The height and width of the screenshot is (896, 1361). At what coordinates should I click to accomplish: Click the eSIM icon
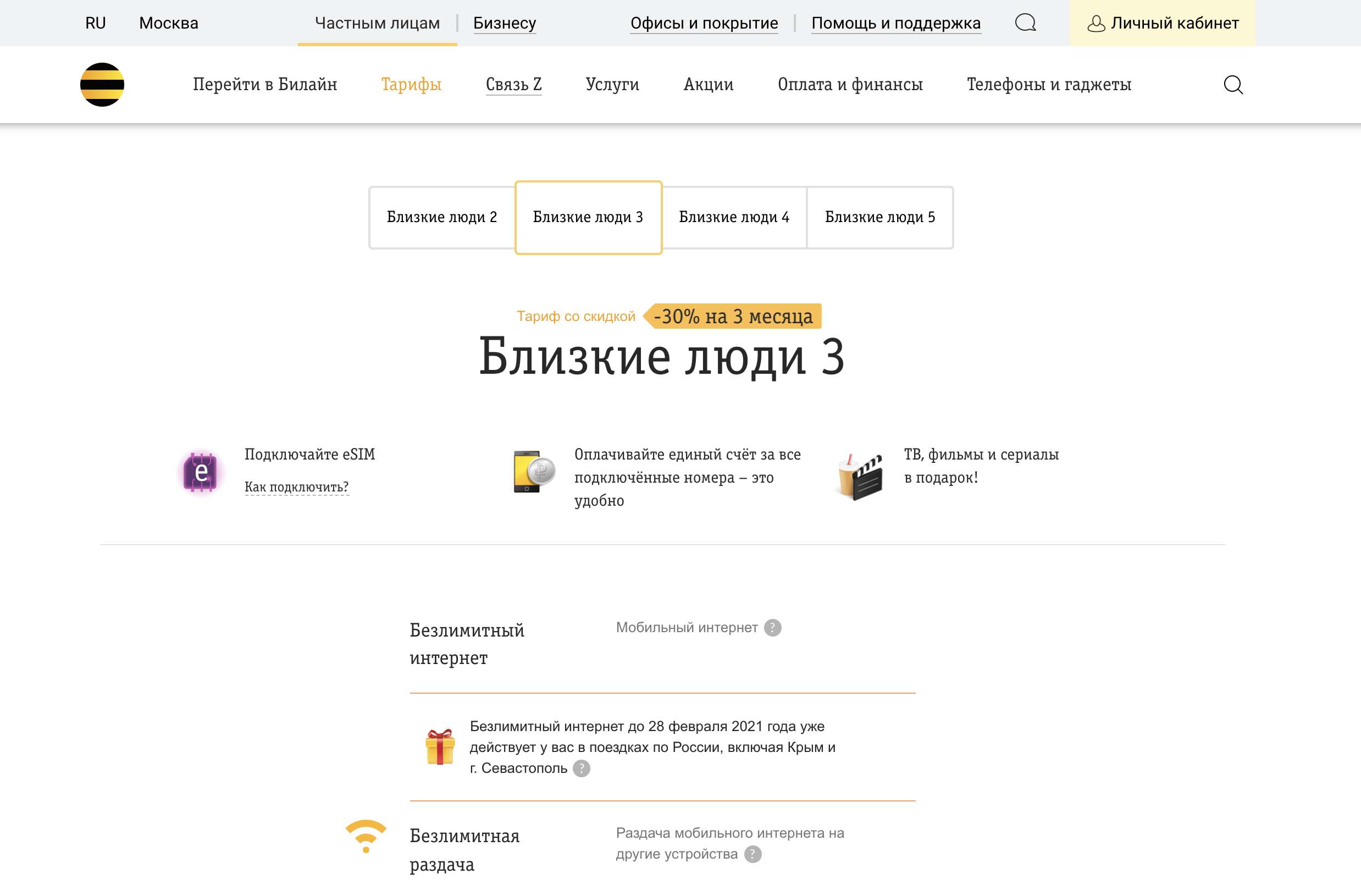(x=201, y=472)
